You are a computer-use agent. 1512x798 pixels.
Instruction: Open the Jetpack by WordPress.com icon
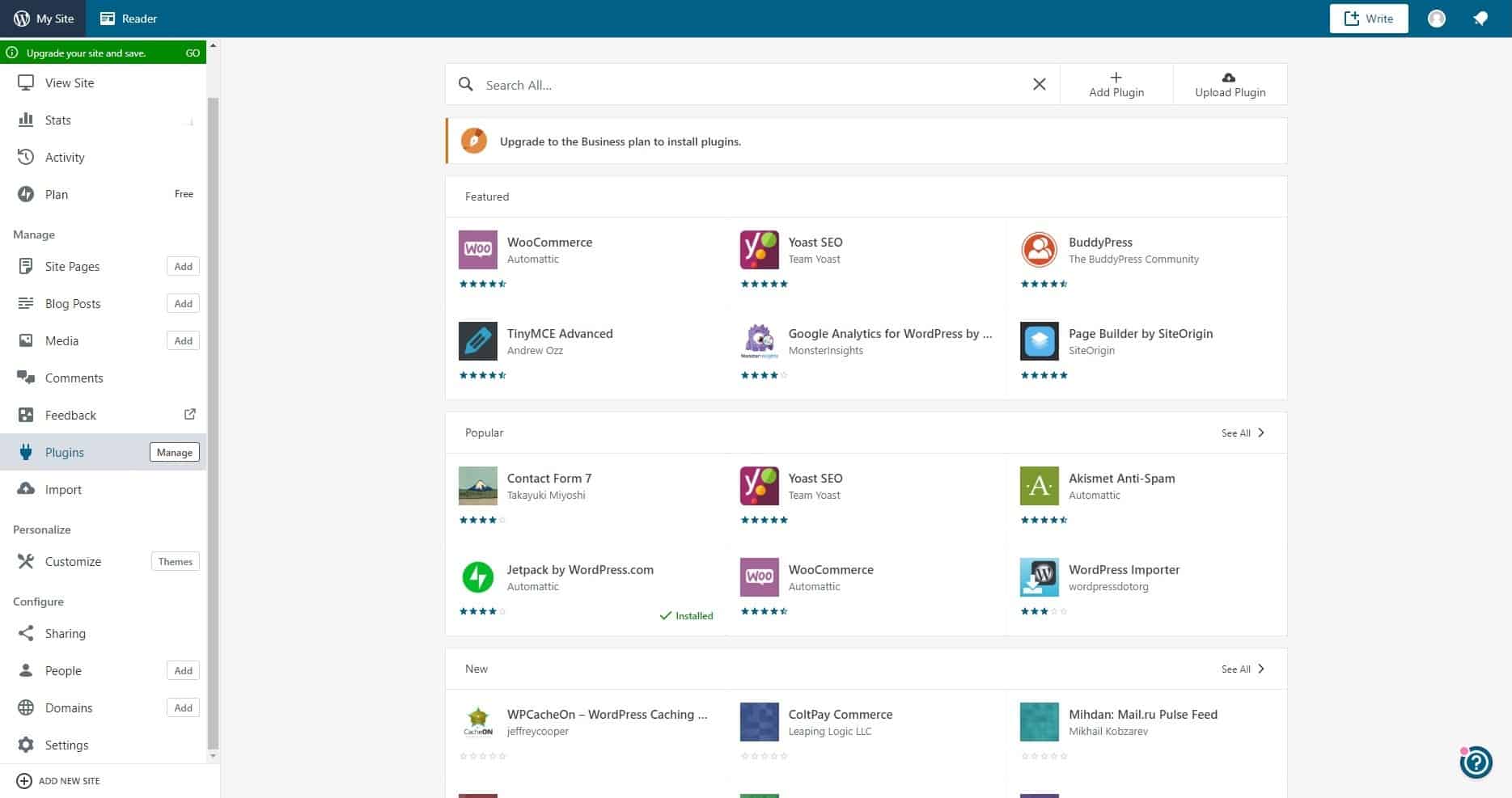478,577
